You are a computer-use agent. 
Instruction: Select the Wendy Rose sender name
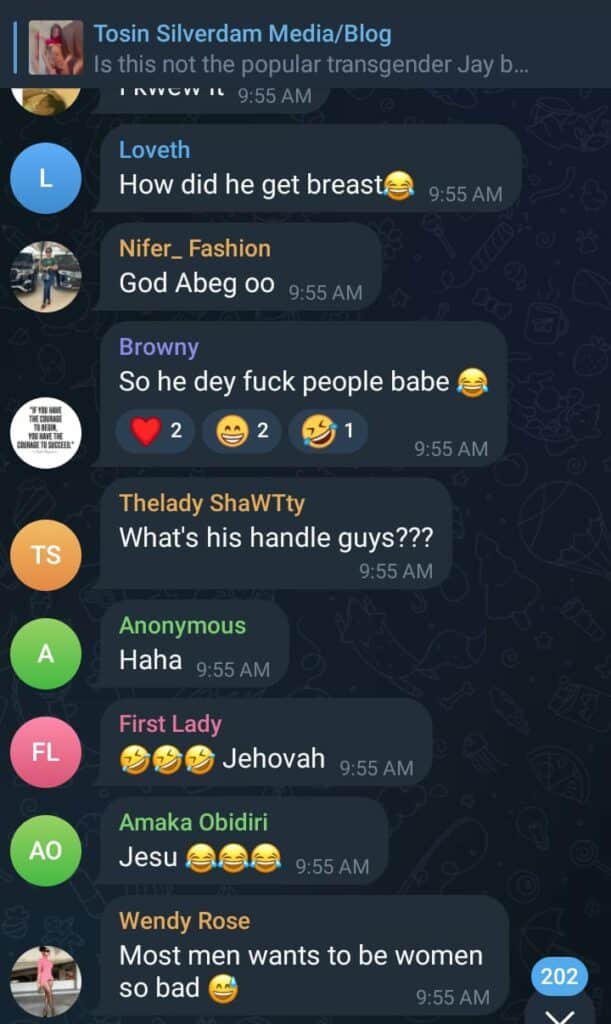(184, 921)
